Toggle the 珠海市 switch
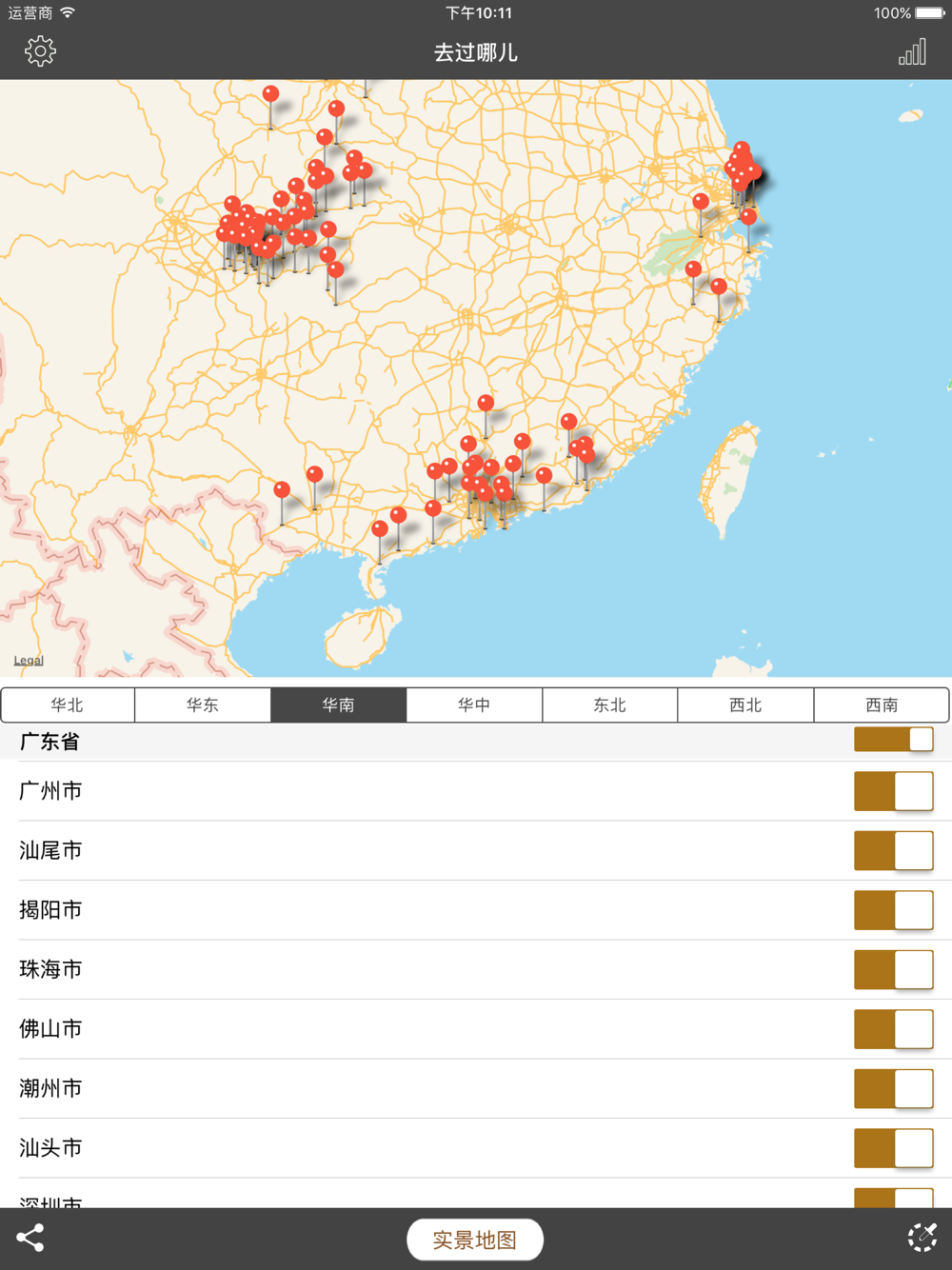The image size is (952, 1270). click(893, 970)
